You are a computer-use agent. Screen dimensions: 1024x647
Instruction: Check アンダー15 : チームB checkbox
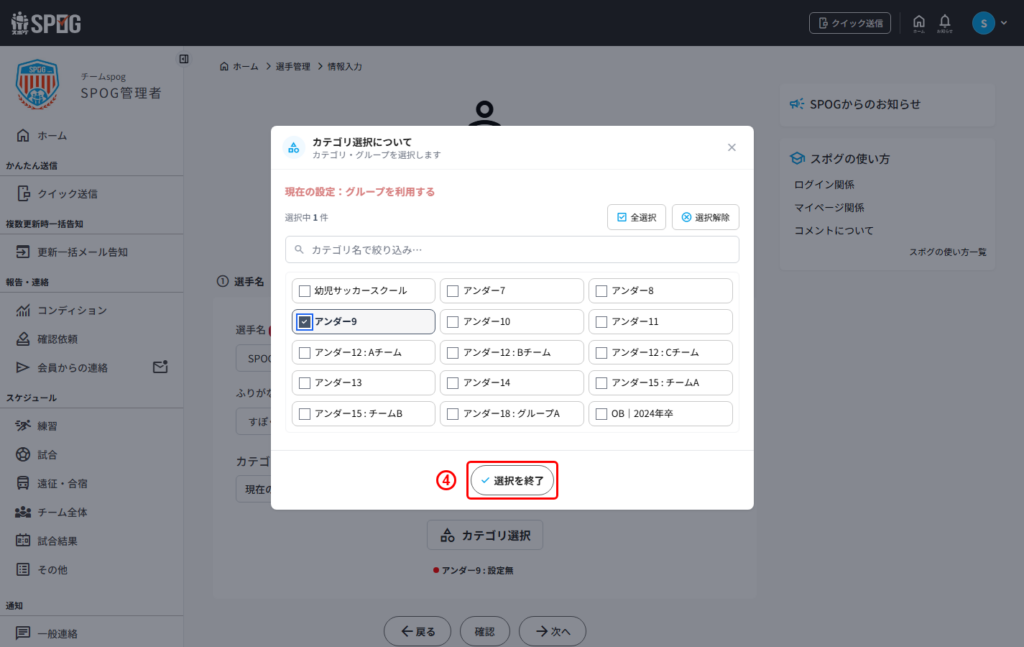(304, 413)
